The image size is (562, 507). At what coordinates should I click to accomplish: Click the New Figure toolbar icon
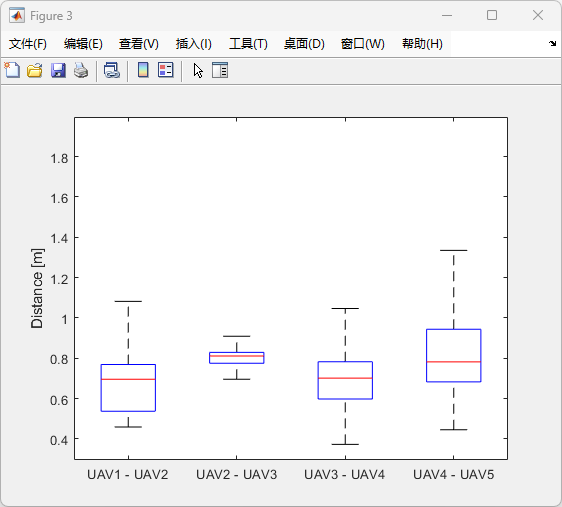tap(12, 70)
